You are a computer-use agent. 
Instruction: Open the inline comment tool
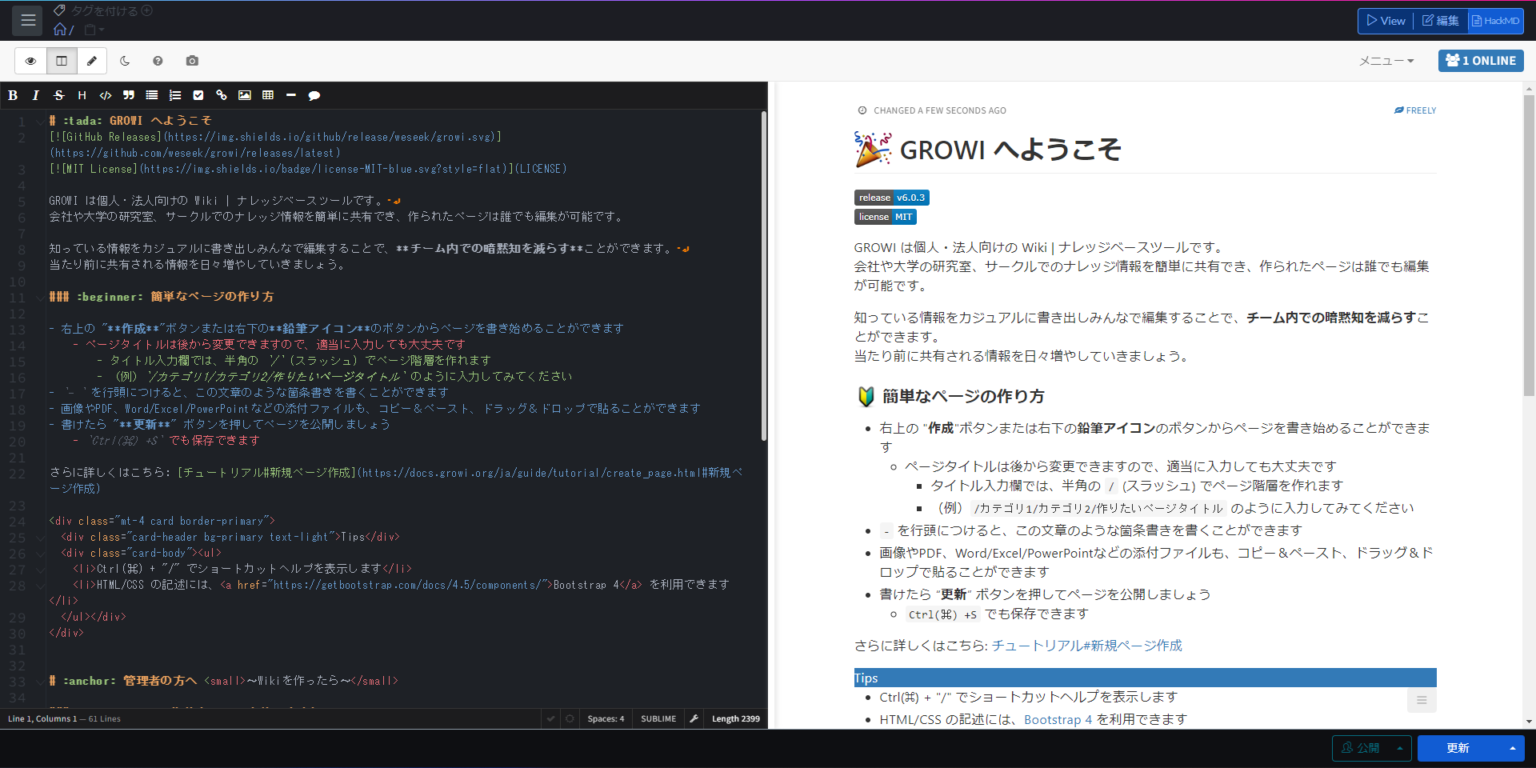point(314,95)
